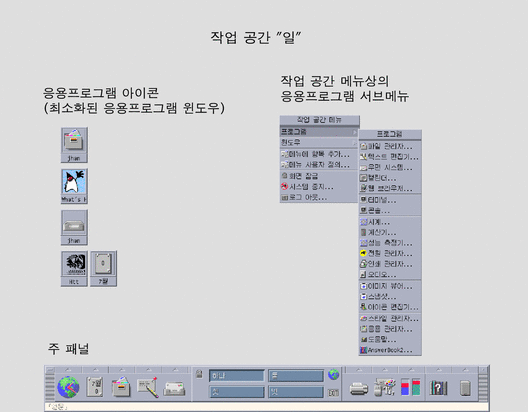Open the performance meter bars icon
Image resolution: width=528 pixels, height=412 pixels.
pyautogui.click(x=411, y=387)
